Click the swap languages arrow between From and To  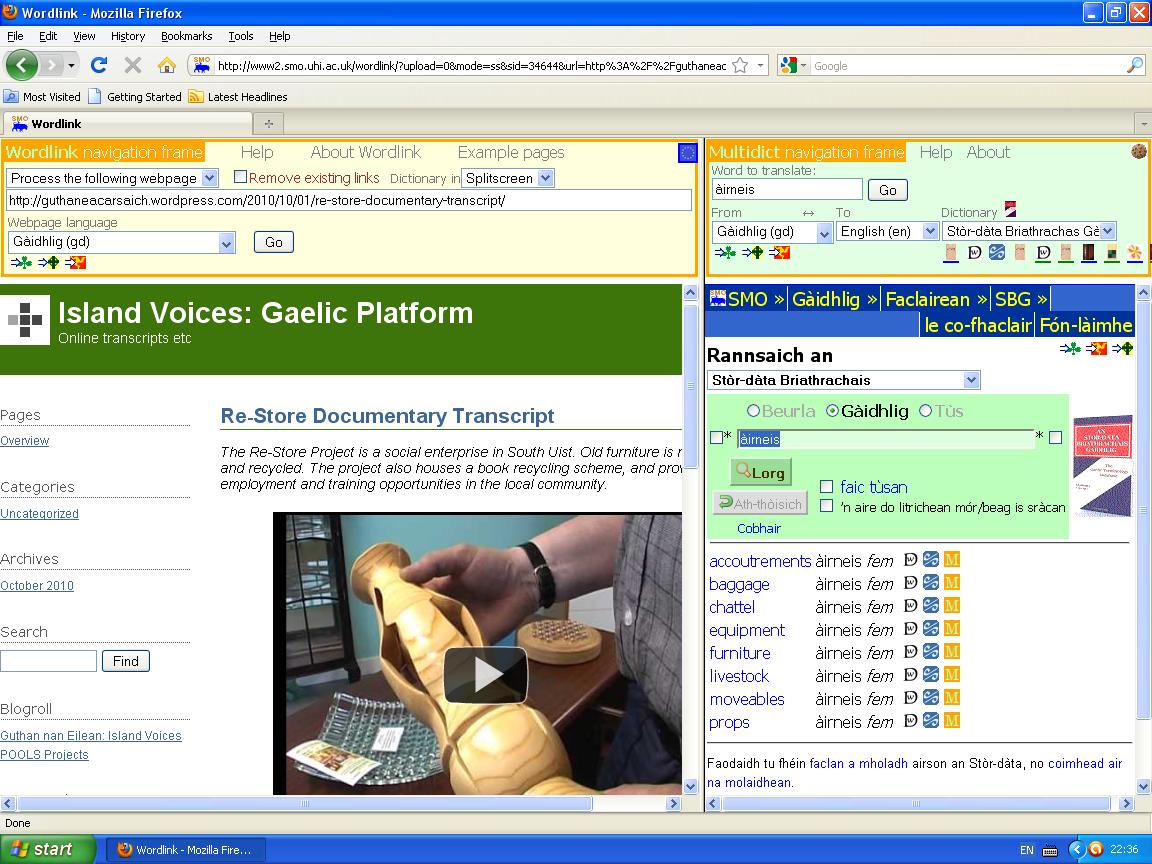pyautogui.click(x=808, y=213)
